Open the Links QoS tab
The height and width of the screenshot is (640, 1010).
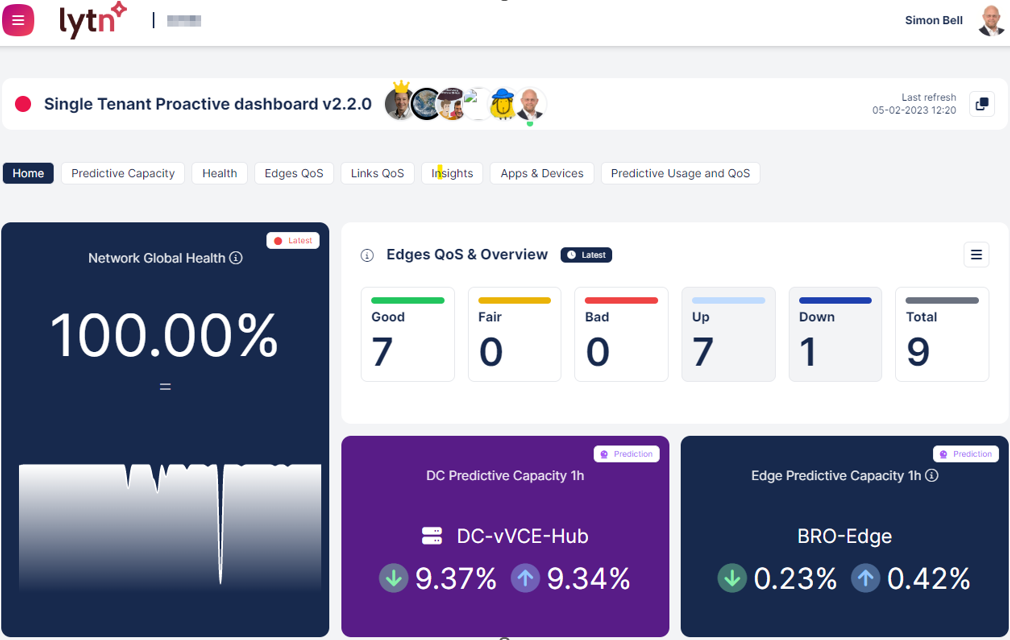click(377, 173)
